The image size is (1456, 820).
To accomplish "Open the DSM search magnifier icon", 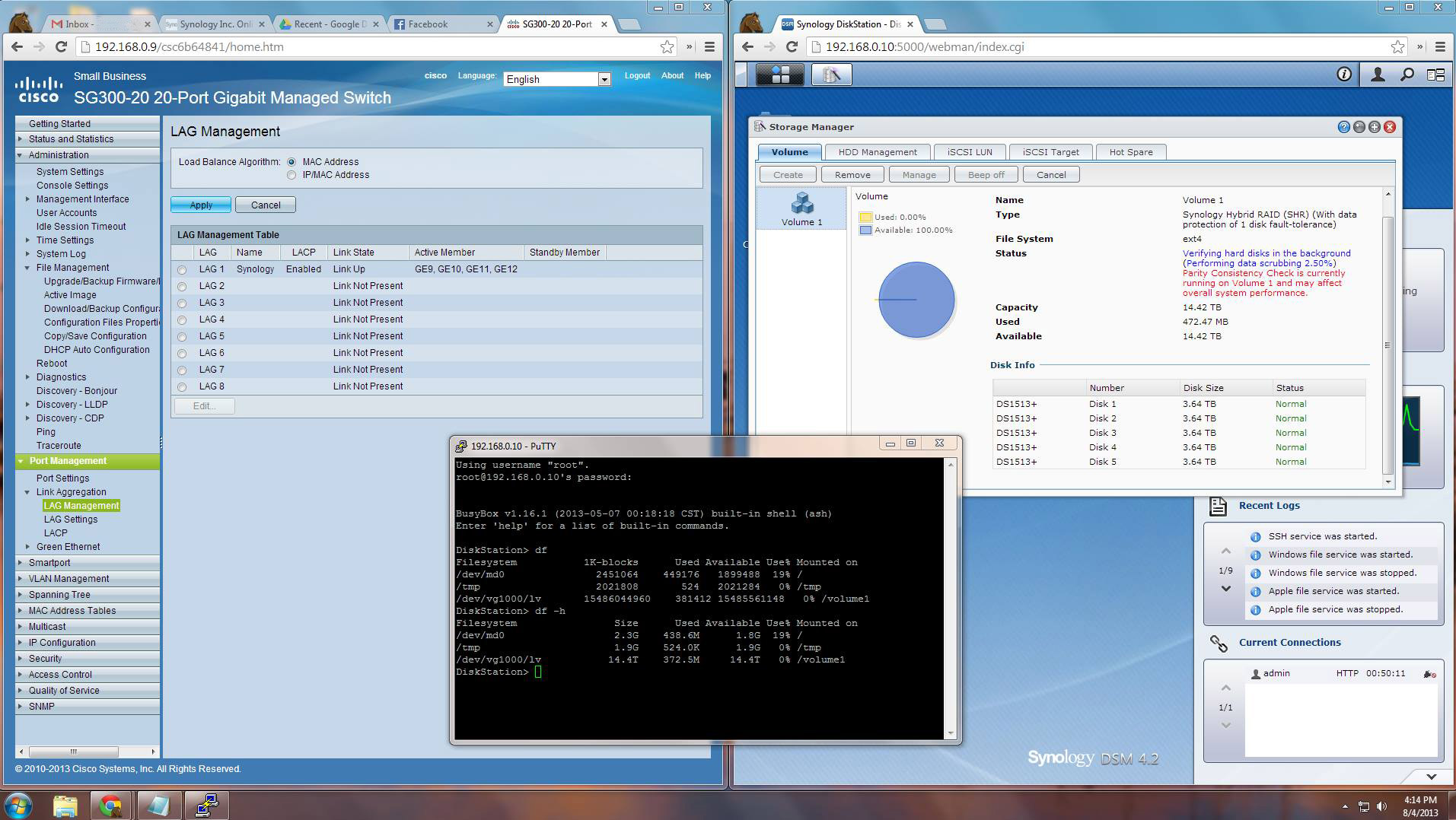I will [1407, 75].
